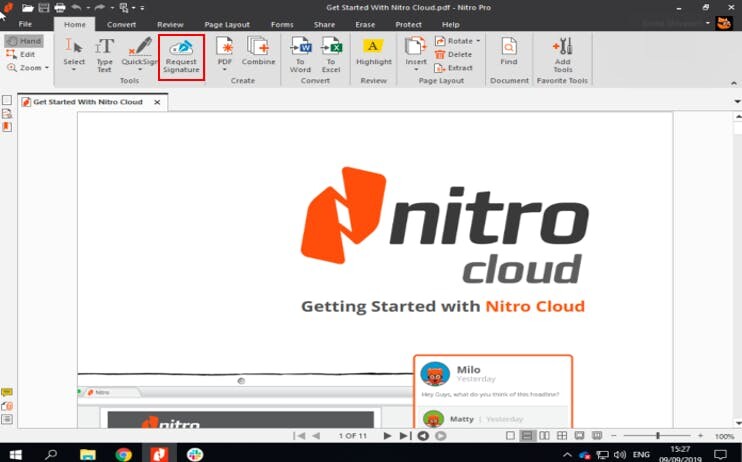Expand the Zoom dropdown

pos(28,68)
